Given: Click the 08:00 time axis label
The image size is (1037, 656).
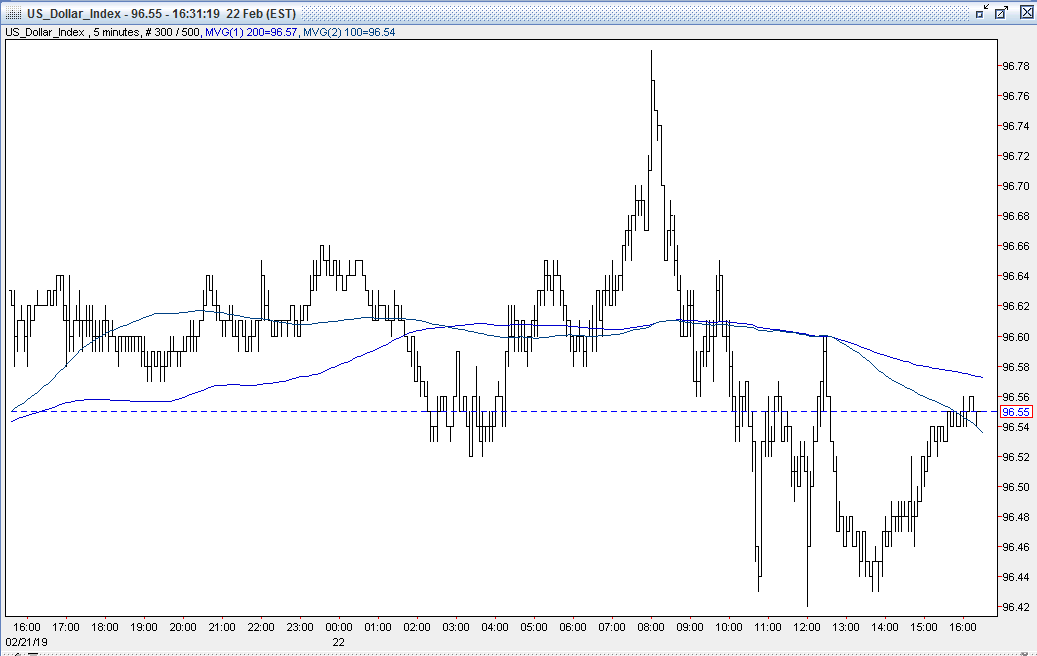Looking at the screenshot, I should (x=651, y=627).
